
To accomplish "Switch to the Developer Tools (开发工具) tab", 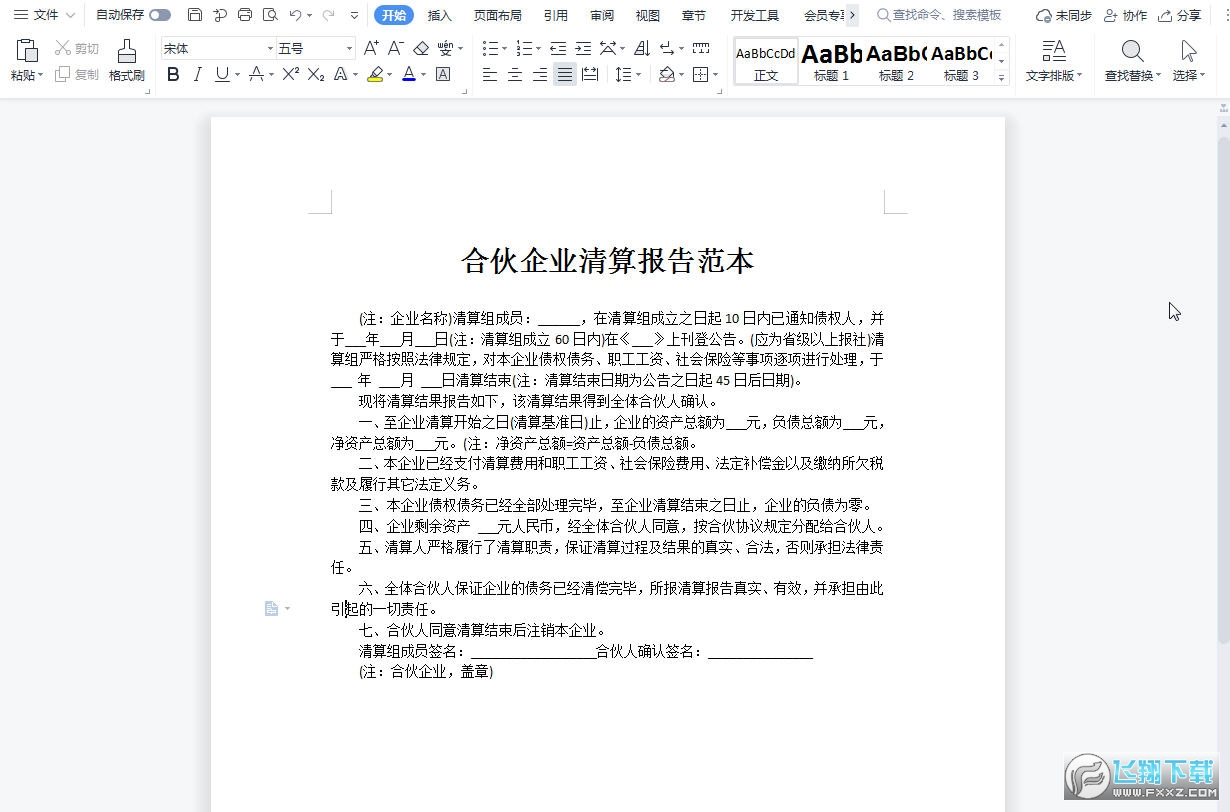I will point(755,15).
